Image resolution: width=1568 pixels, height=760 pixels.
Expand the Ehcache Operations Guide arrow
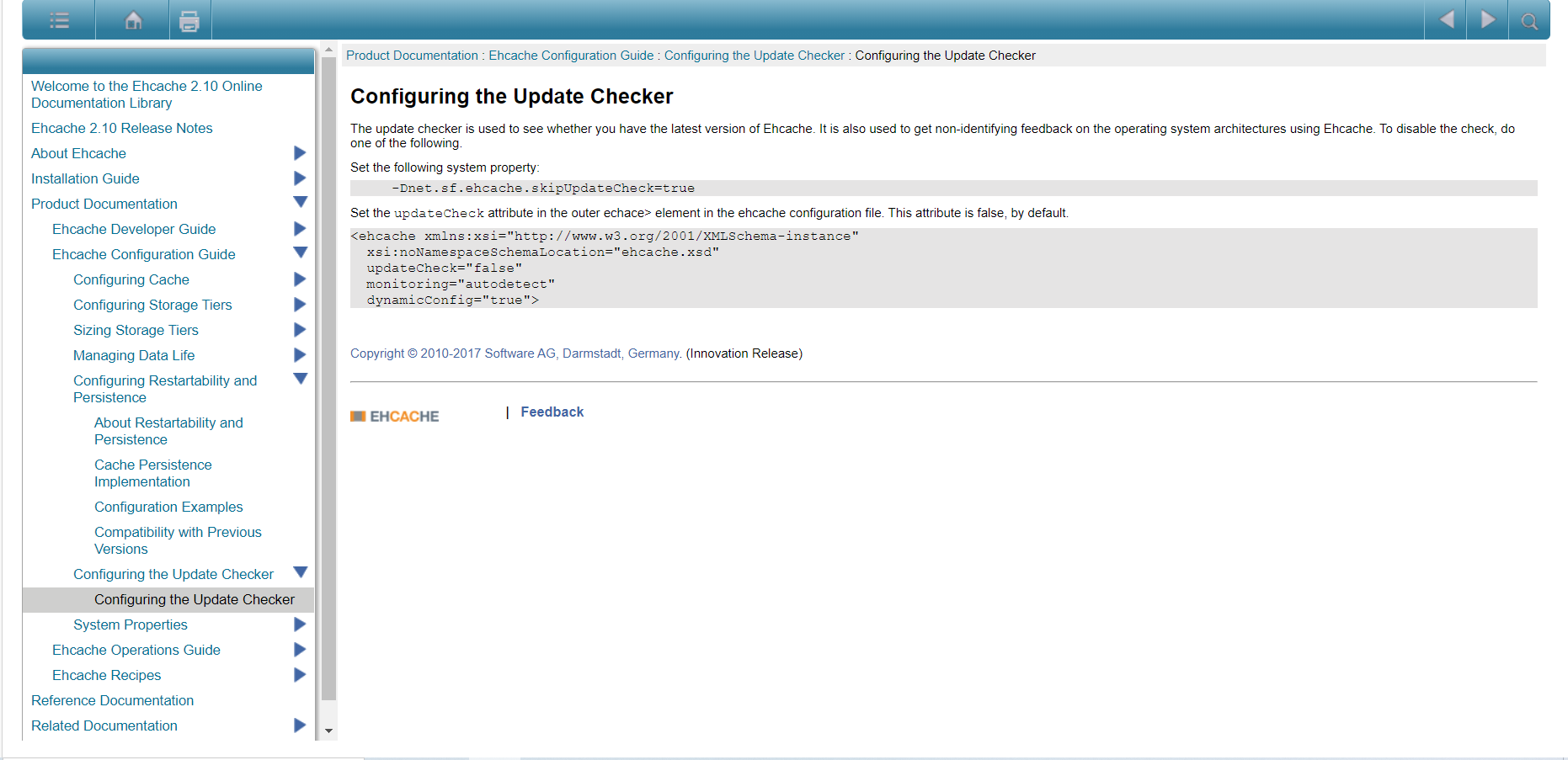(300, 650)
